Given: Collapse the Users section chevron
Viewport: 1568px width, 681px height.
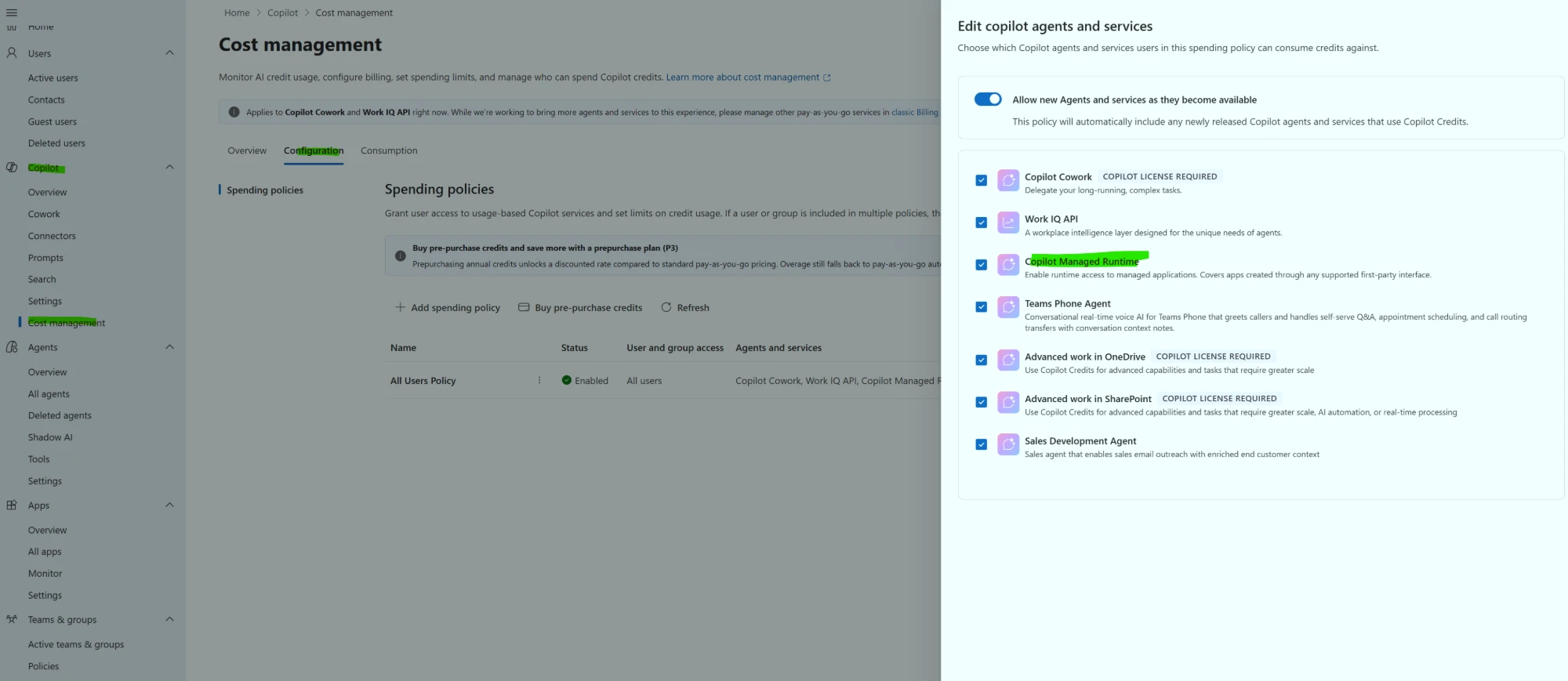Looking at the screenshot, I should pos(170,53).
